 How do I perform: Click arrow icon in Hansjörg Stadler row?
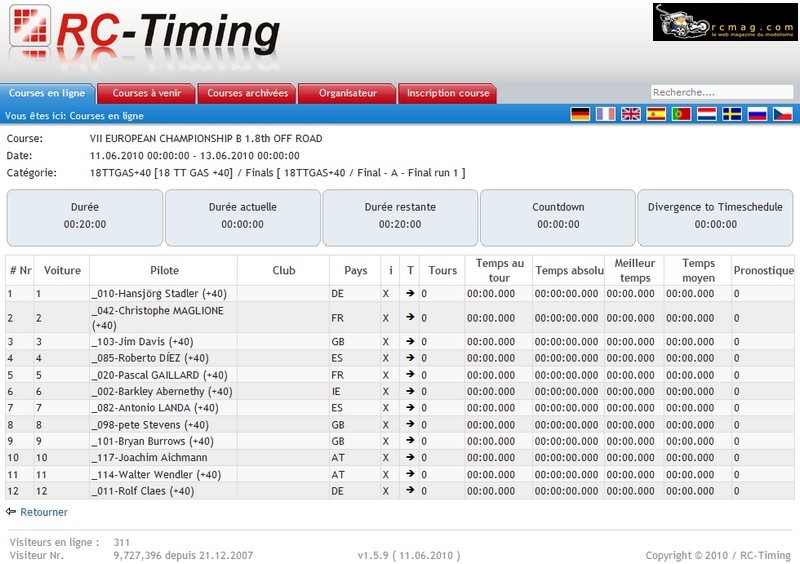tap(410, 293)
